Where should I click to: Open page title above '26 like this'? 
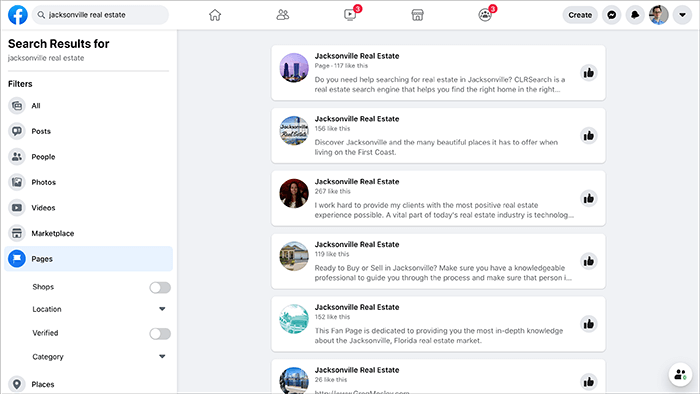[357, 370]
